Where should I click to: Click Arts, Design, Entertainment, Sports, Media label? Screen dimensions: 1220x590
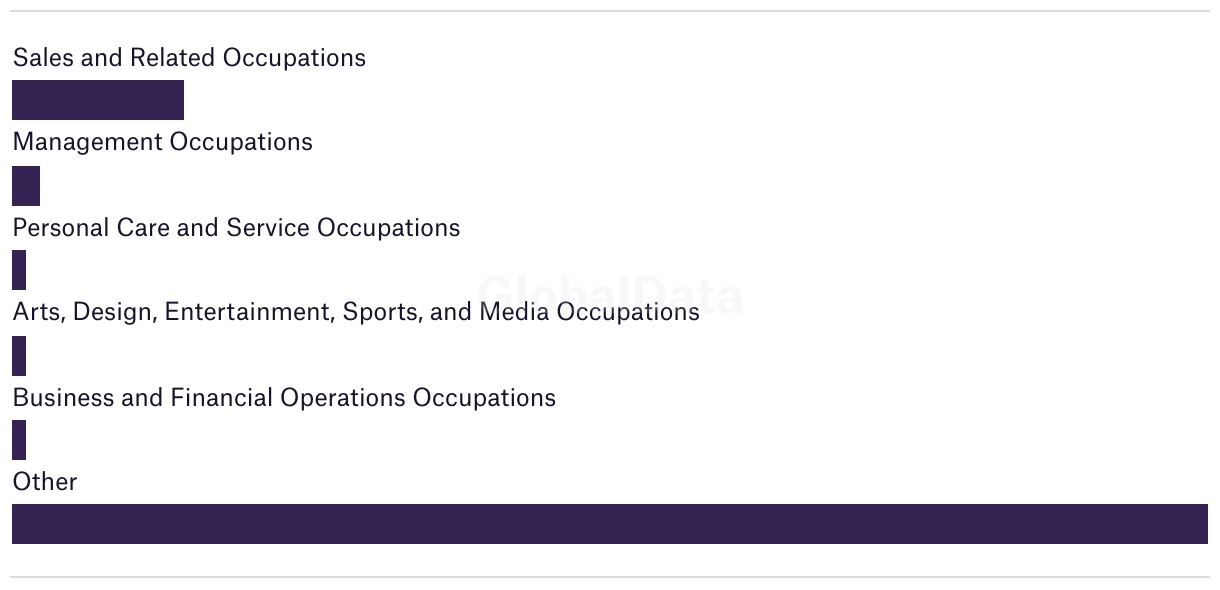pyautogui.click(x=356, y=312)
